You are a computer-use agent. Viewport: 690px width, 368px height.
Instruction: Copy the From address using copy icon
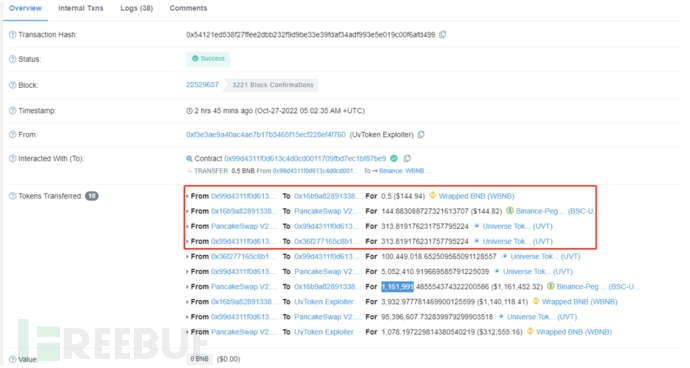(x=421, y=135)
